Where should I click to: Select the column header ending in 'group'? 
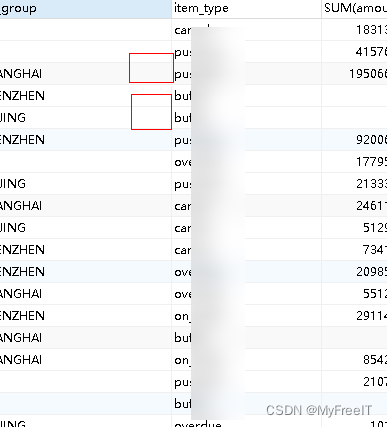(85, 8)
